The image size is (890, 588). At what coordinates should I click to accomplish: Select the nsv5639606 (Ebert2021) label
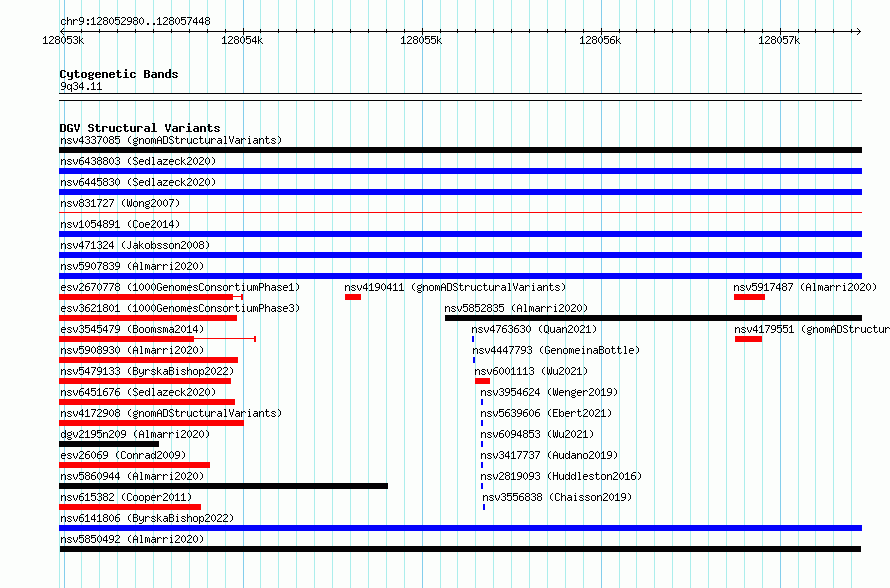pos(546,413)
